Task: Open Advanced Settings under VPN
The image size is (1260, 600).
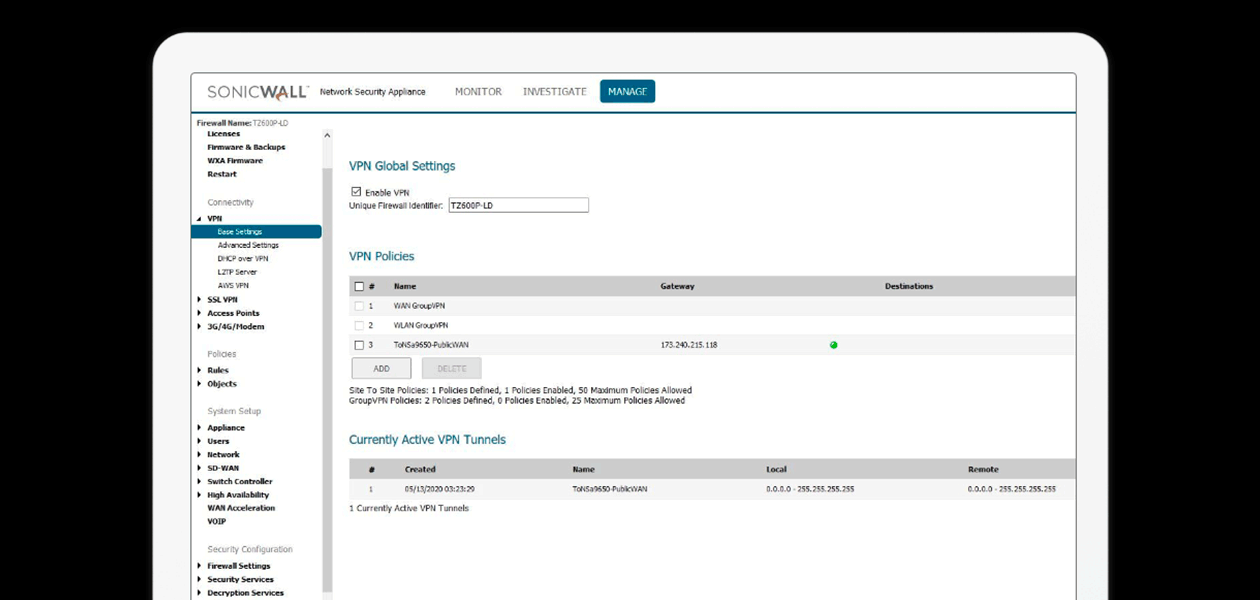Action: (x=247, y=244)
